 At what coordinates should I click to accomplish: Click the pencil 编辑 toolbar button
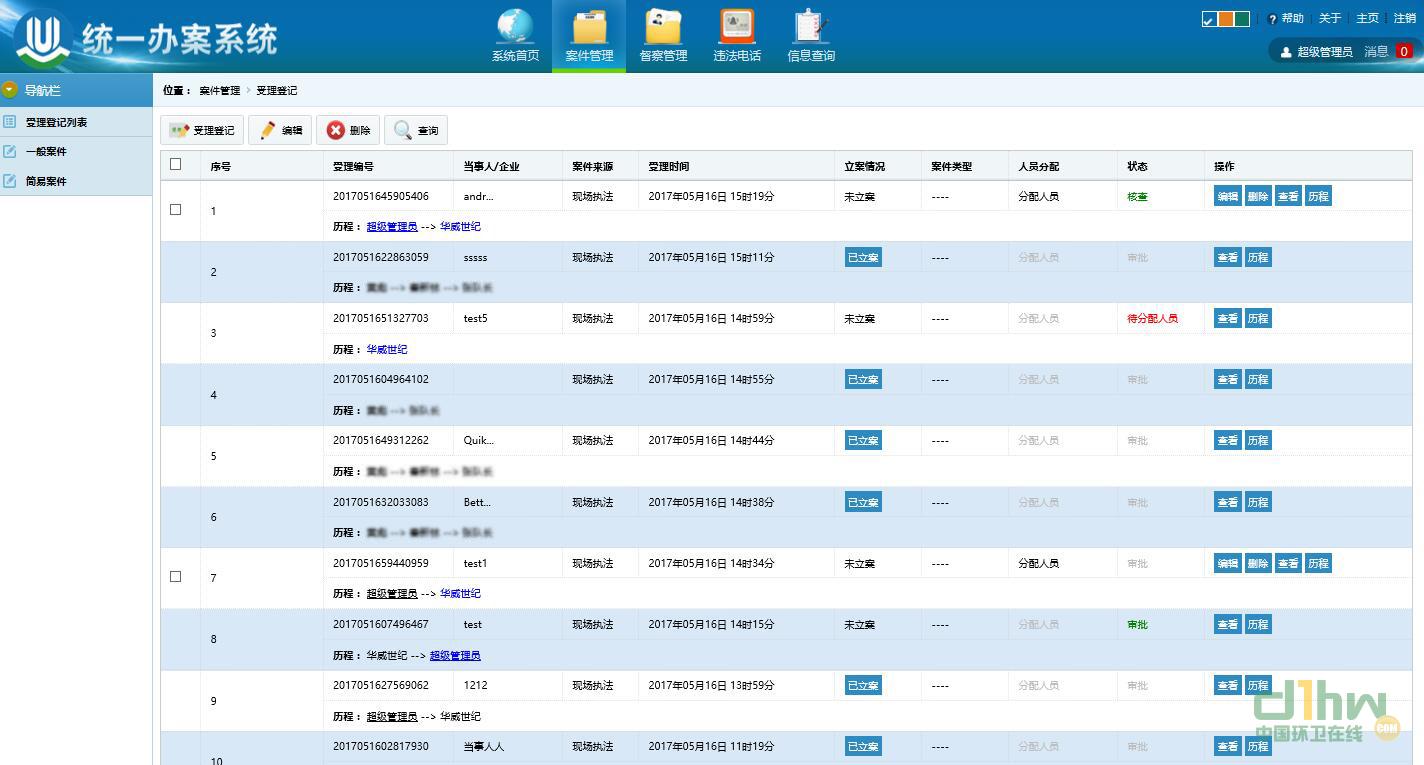(x=280, y=130)
